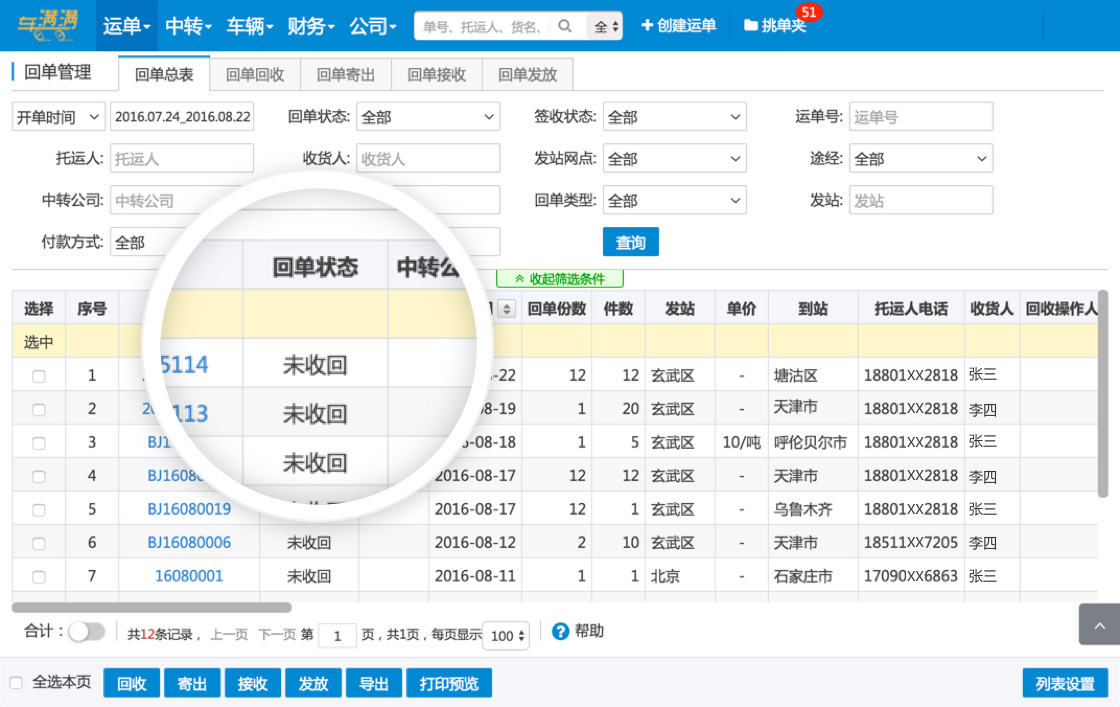Open the 回单状态 dropdown
This screenshot has width=1120, height=707.
tap(428, 117)
